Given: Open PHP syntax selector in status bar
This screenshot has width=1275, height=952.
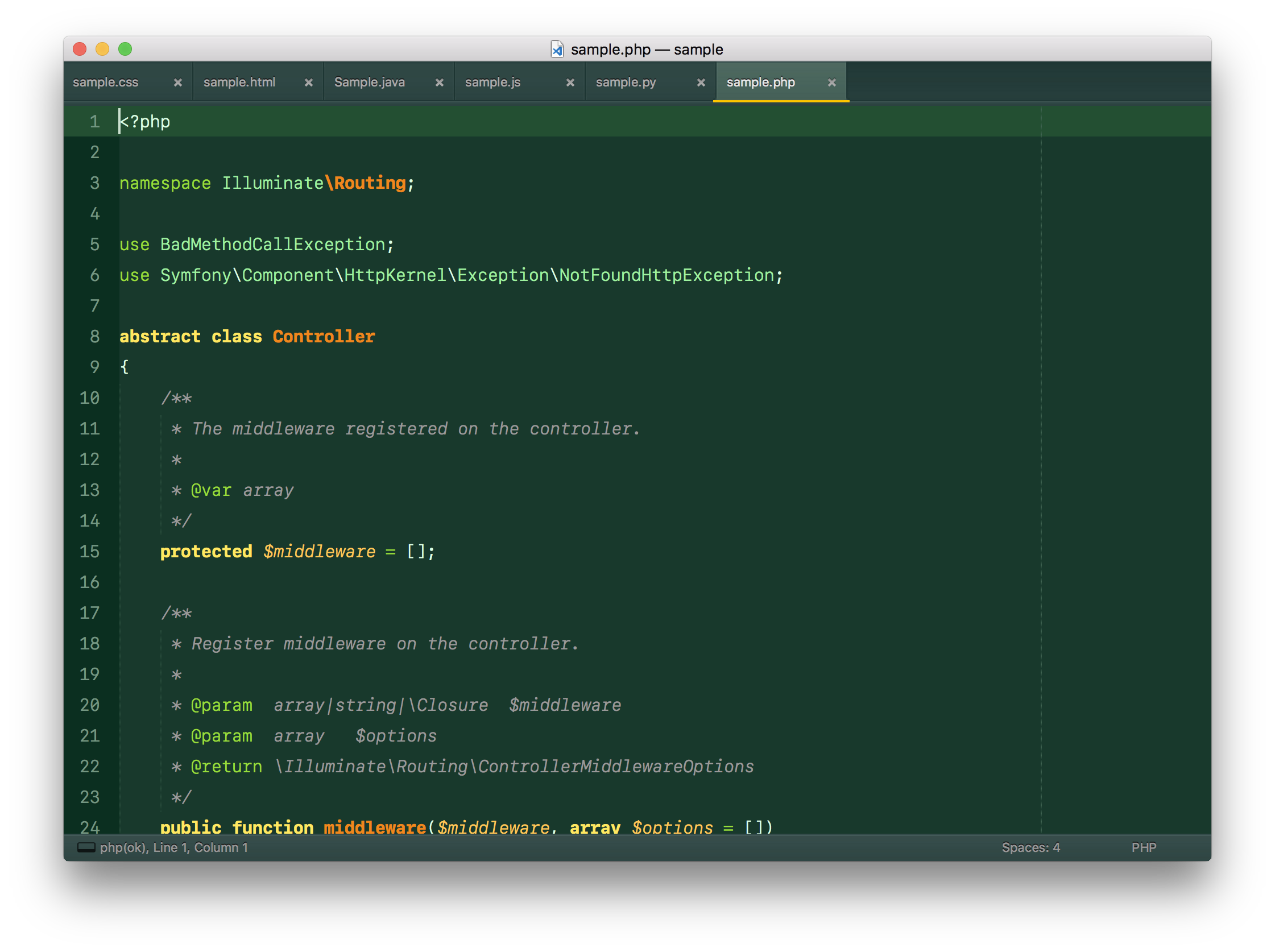Looking at the screenshot, I should coord(1143,847).
